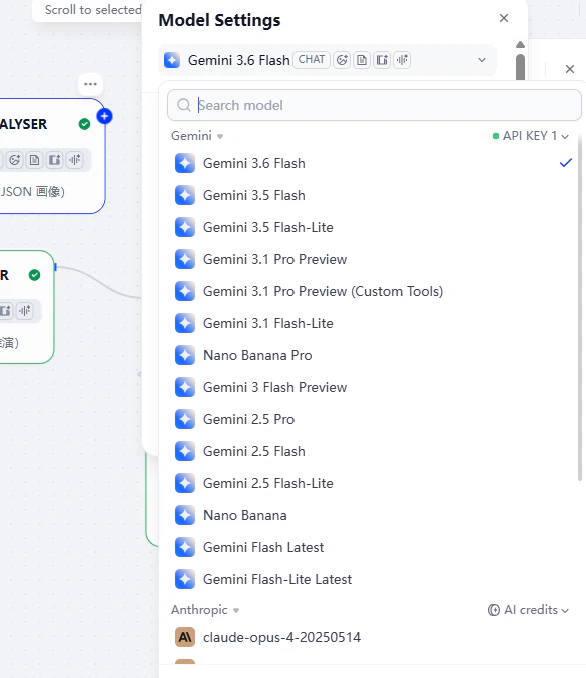Screen dimensions: 586x678
Task: Open the three-dot menu above ANALYSER node
Action: click(x=90, y=84)
